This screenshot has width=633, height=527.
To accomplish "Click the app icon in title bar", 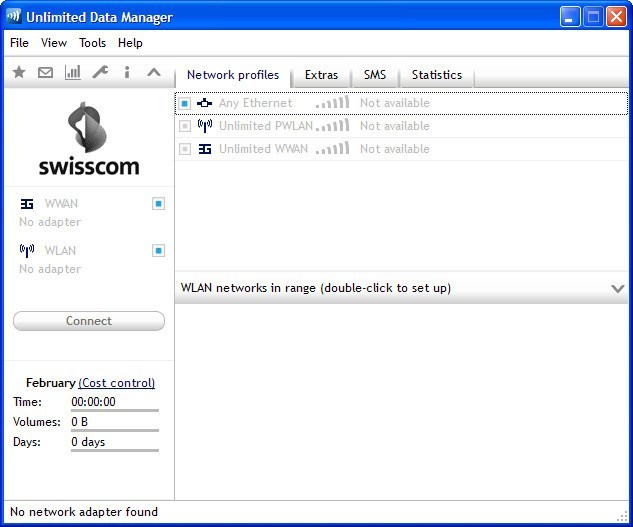I will [x=14, y=17].
